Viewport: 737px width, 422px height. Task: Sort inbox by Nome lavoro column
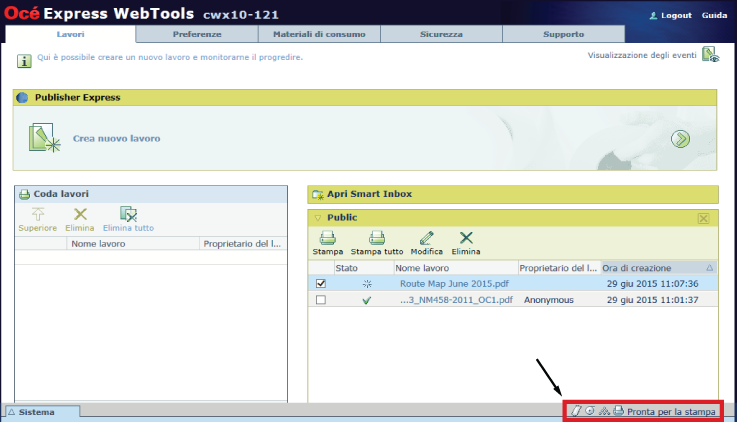point(456,268)
